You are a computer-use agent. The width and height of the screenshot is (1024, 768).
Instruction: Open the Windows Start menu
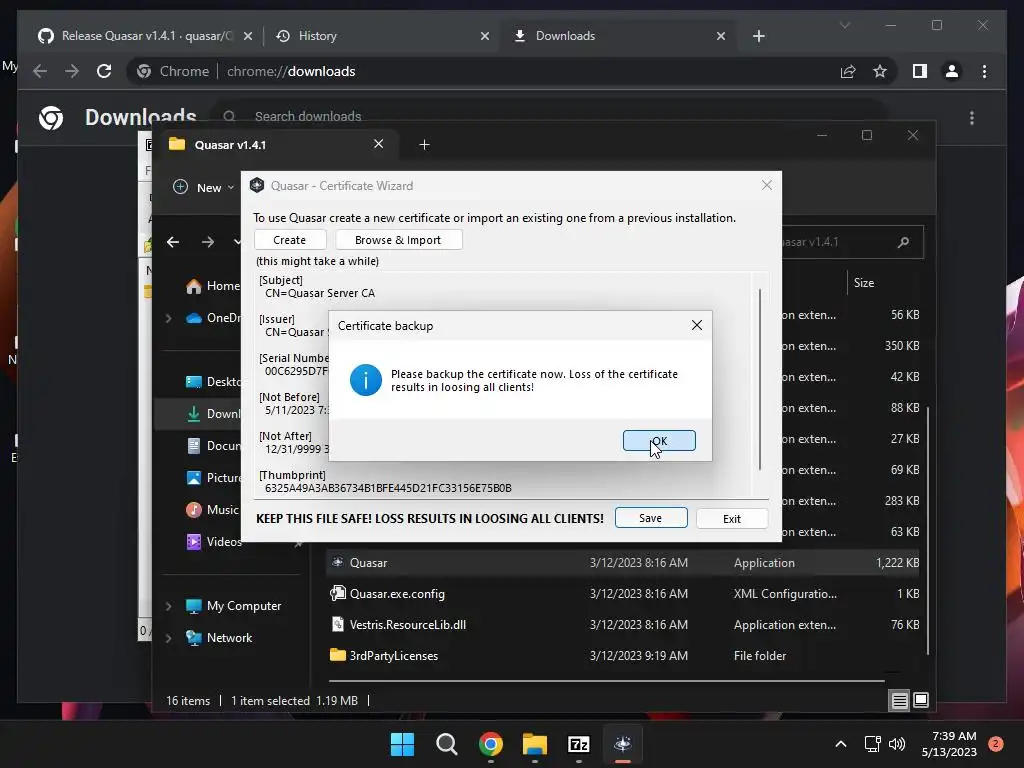402,744
